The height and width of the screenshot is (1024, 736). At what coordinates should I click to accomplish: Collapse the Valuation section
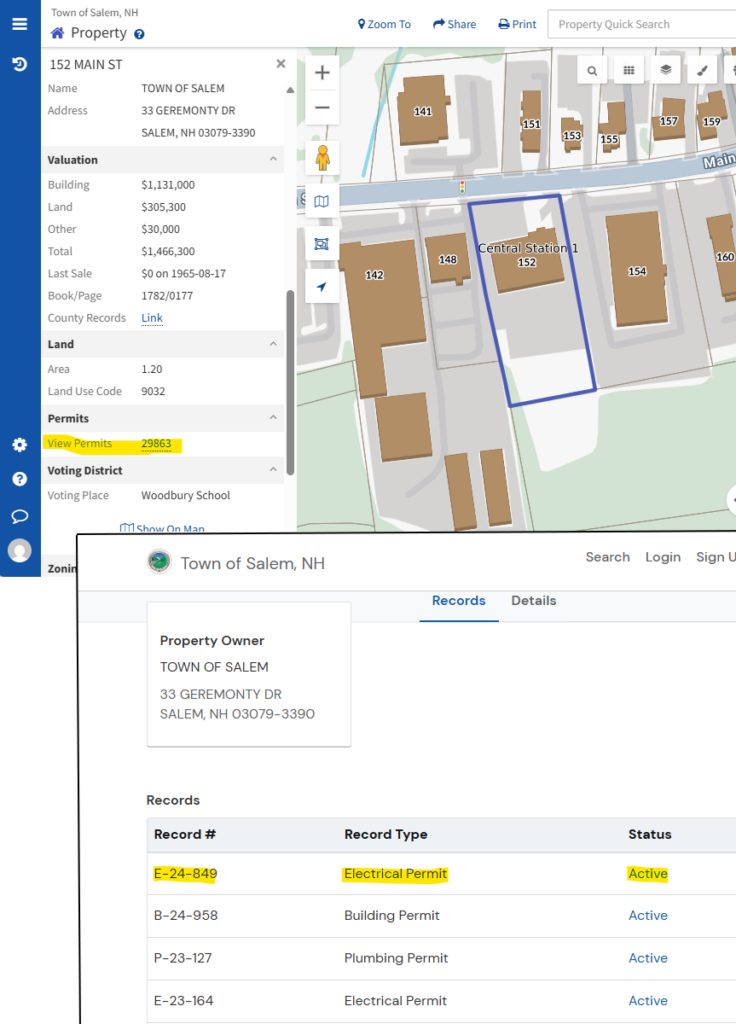pyautogui.click(x=273, y=160)
